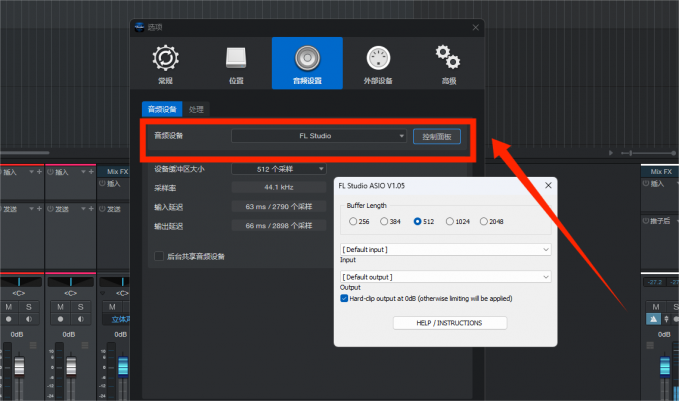Select the 384 buffer length radio button
679x401 pixels.
[x=384, y=221]
